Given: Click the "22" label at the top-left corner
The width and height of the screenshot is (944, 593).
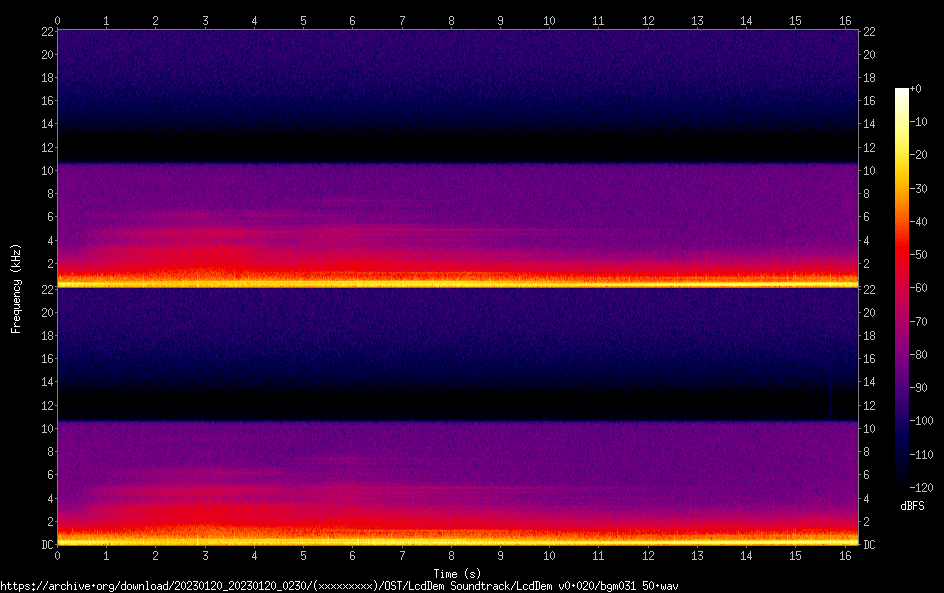Looking at the screenshot, I should (x=46, y=31).
